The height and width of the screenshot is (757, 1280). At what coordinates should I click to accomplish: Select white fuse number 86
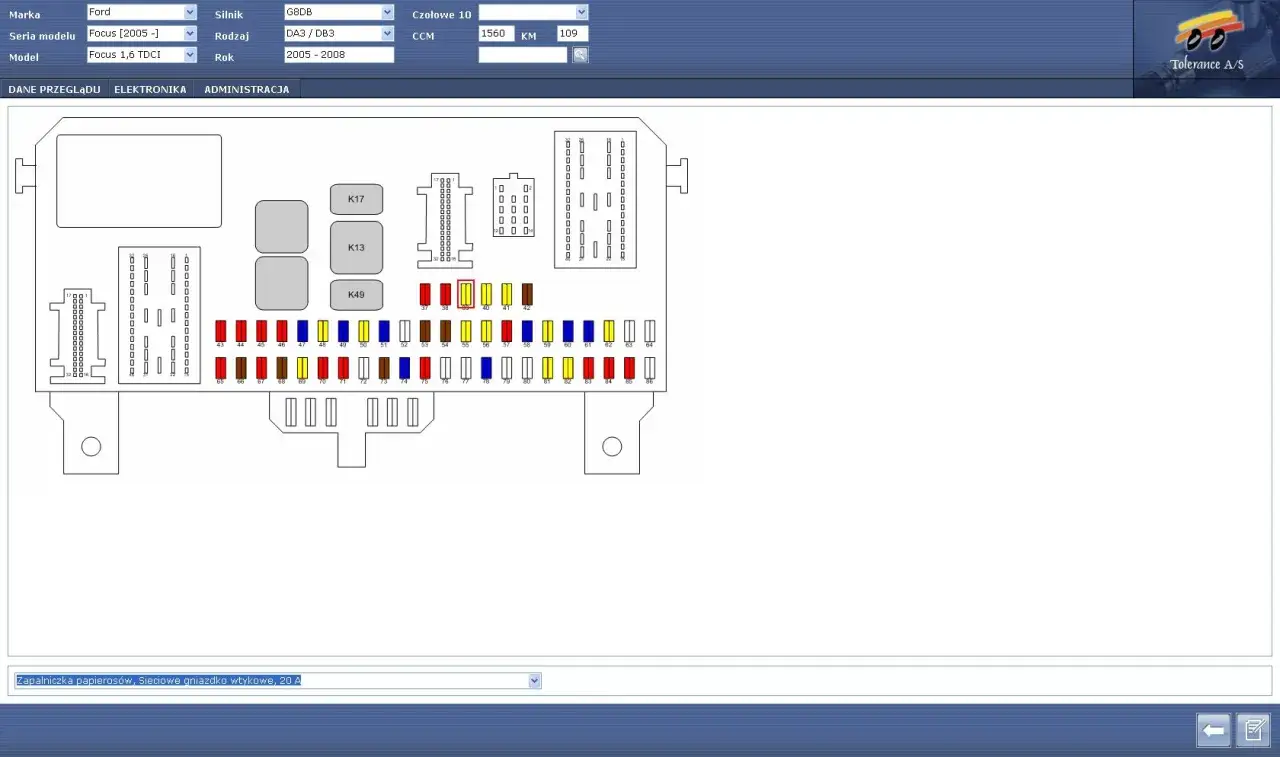649,368
